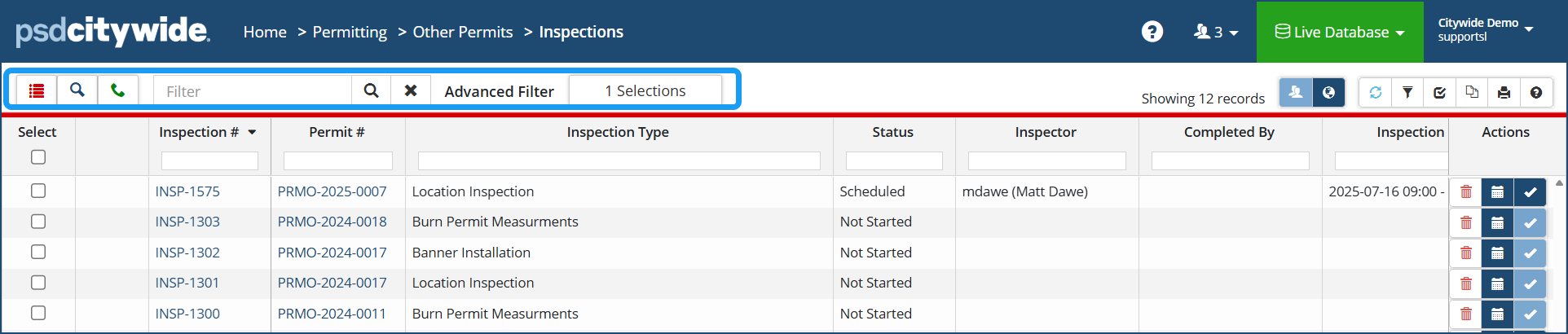The image size is (1568, 334).
Task: Open the Live Database dropdown
Action: [1340, 32]
